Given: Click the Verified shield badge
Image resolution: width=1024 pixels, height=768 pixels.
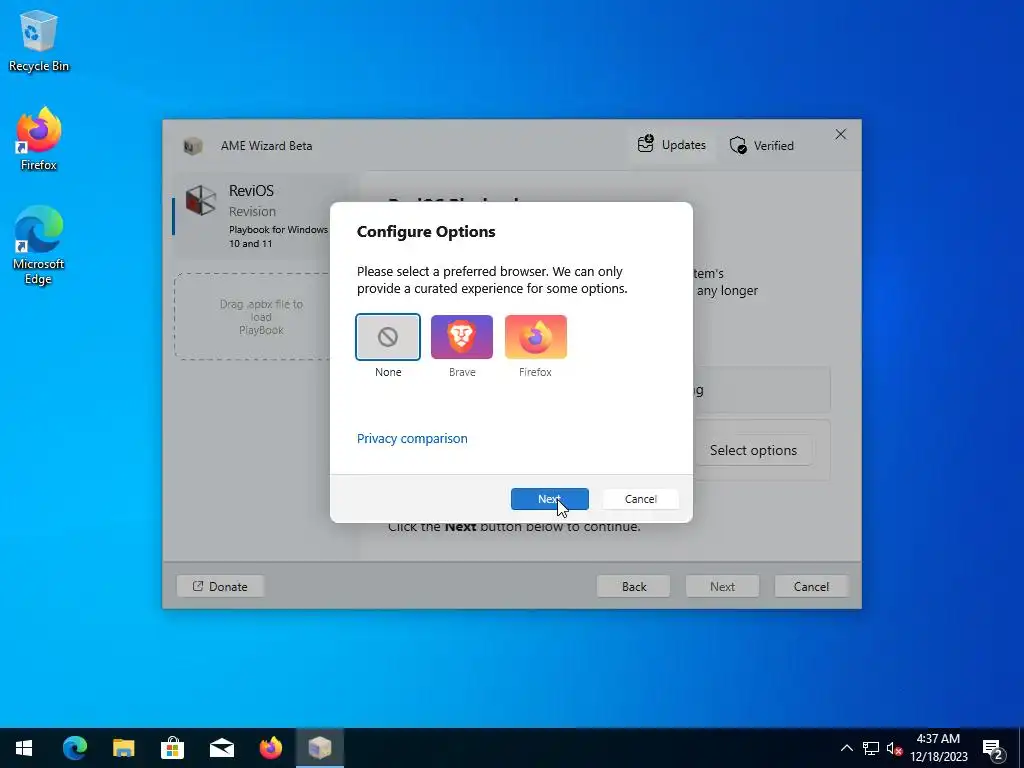Looking at the screenshot, I should pyautogui.click(x=761, y=145).
